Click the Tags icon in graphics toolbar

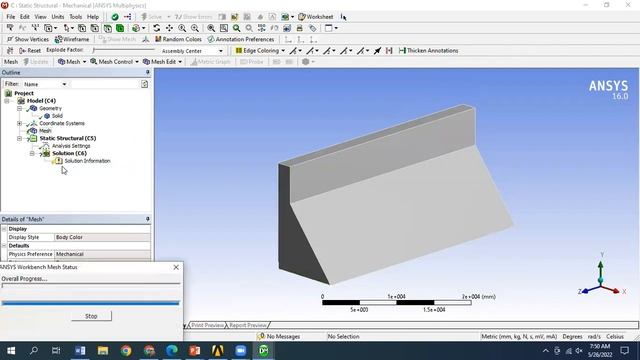click(313, 28)
